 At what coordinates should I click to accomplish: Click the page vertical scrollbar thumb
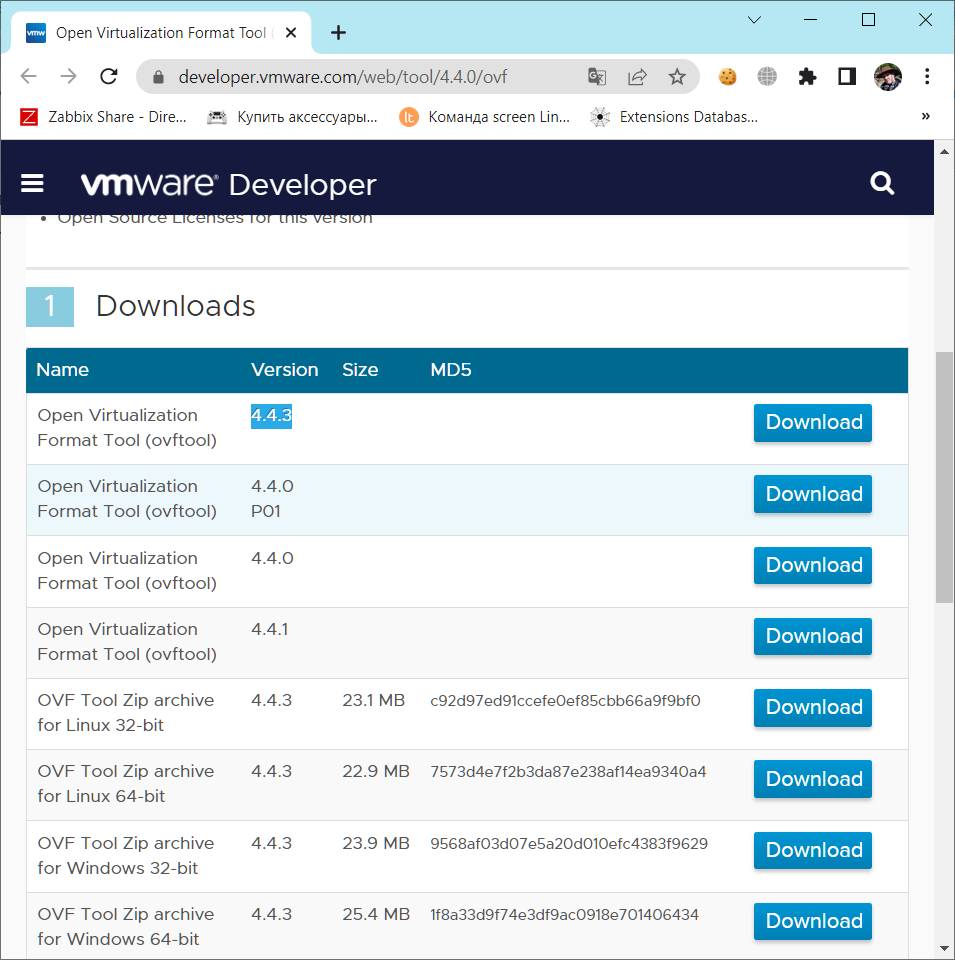tap(944, 478)
